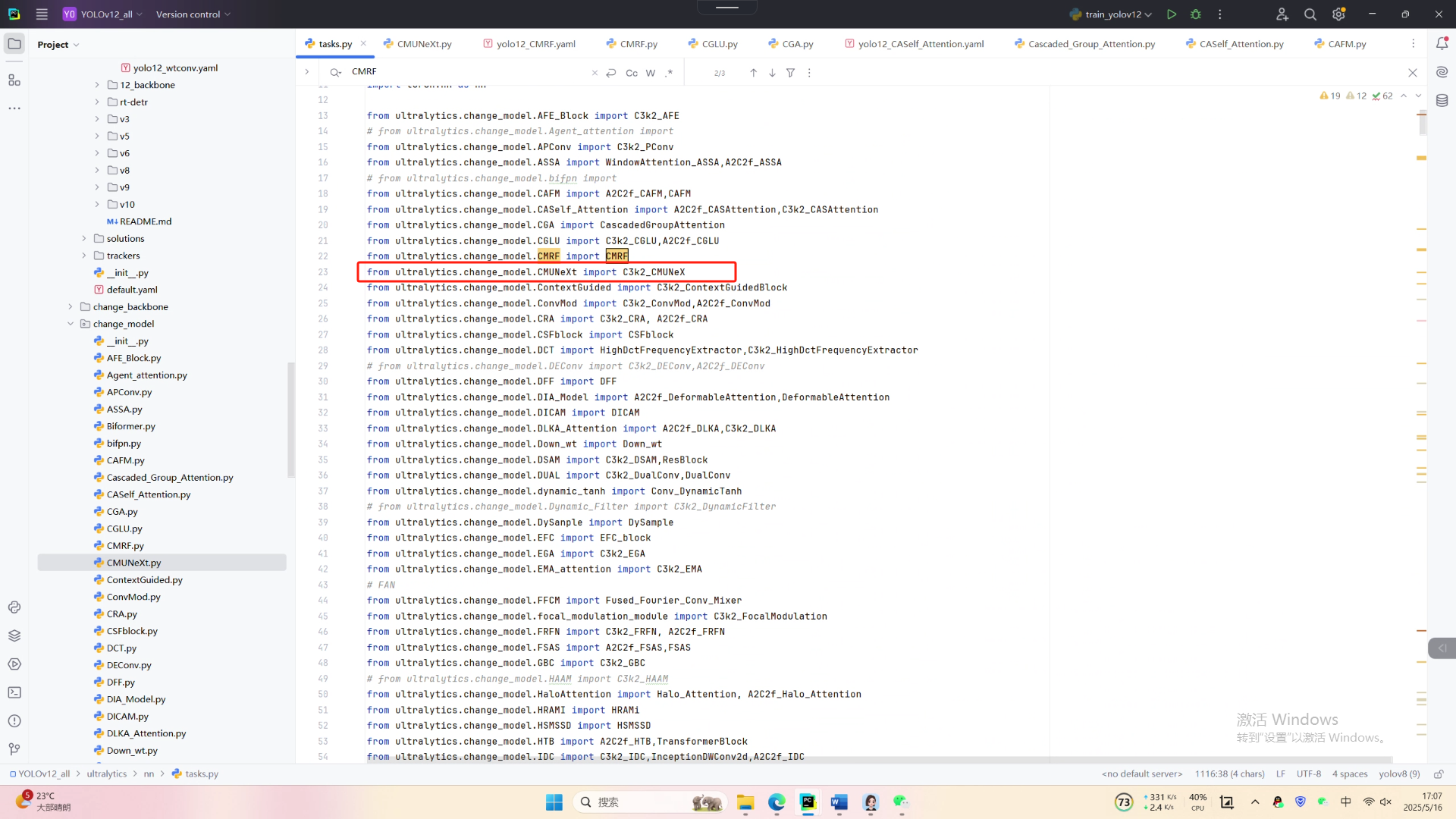The height and width of the screenshot is (819, 1456).
Task: Open the Version control dropdown
Action: pyautogui.click(x=193, y=14)
